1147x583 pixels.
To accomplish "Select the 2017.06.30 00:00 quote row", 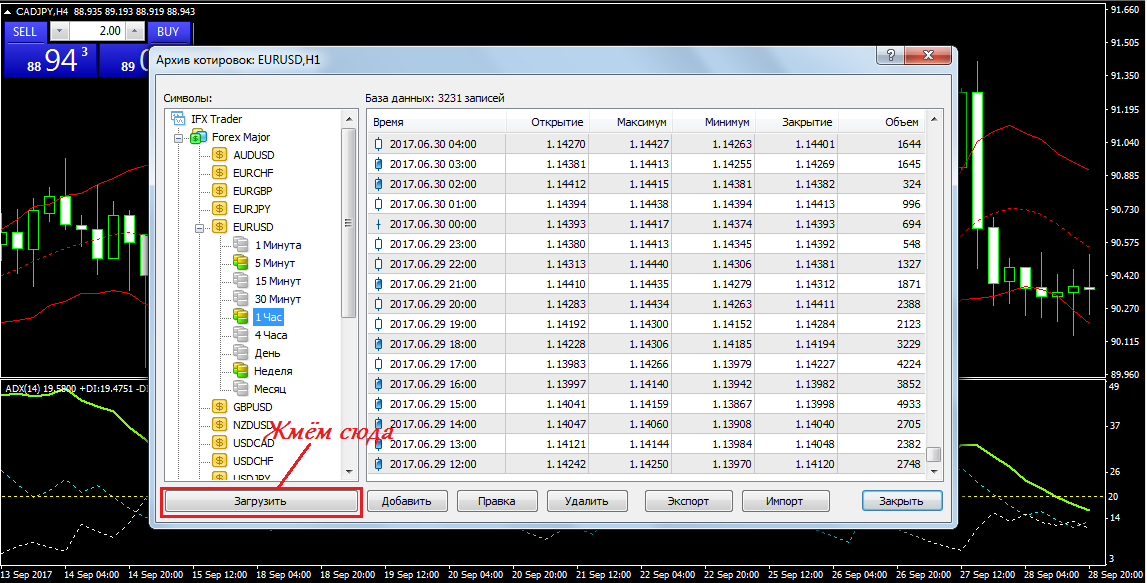I will [x=647, y=224].
